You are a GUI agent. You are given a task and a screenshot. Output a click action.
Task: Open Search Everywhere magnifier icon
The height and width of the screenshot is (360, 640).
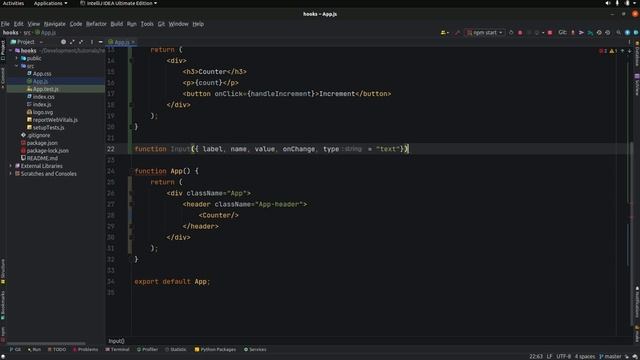(619, 33)
